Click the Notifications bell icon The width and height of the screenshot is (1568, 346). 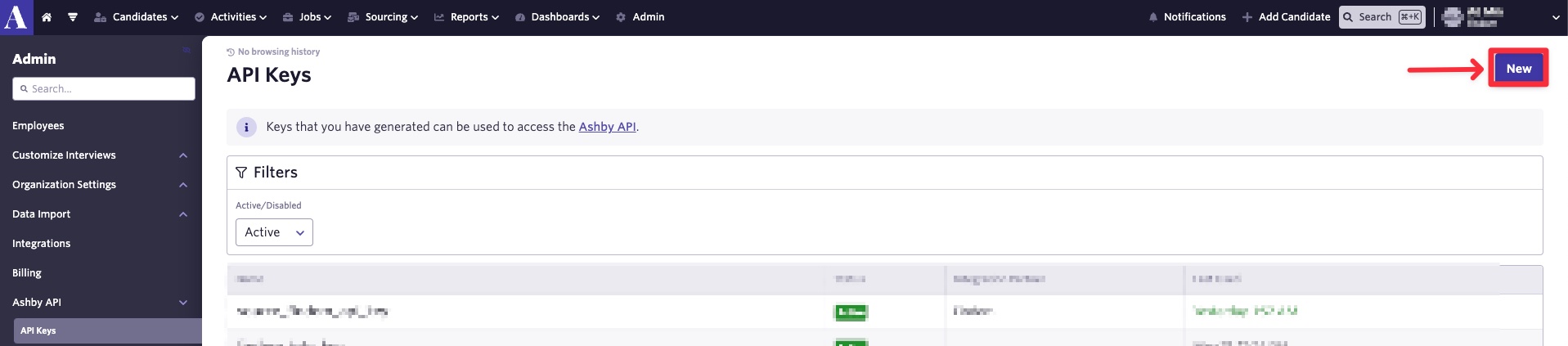pos(1153,17)
